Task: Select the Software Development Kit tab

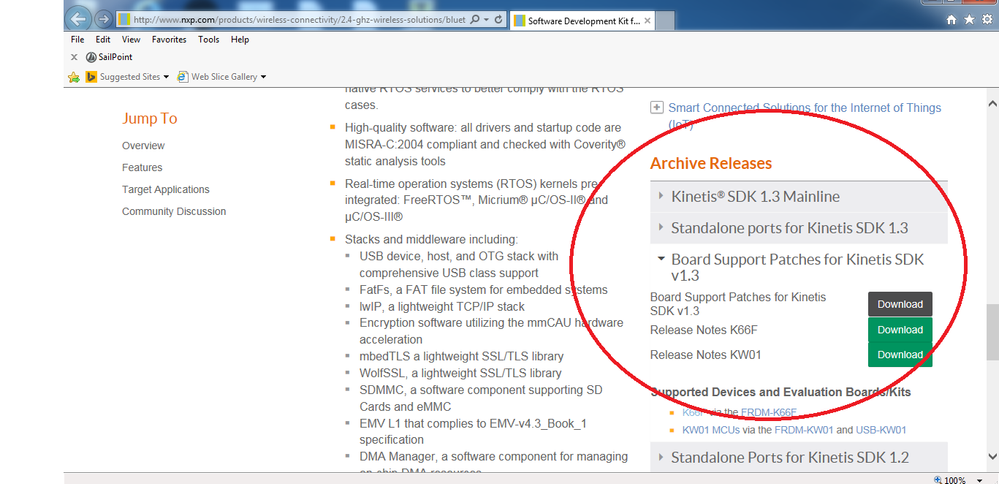Action: pyautogui.click(x=582, y=20)
